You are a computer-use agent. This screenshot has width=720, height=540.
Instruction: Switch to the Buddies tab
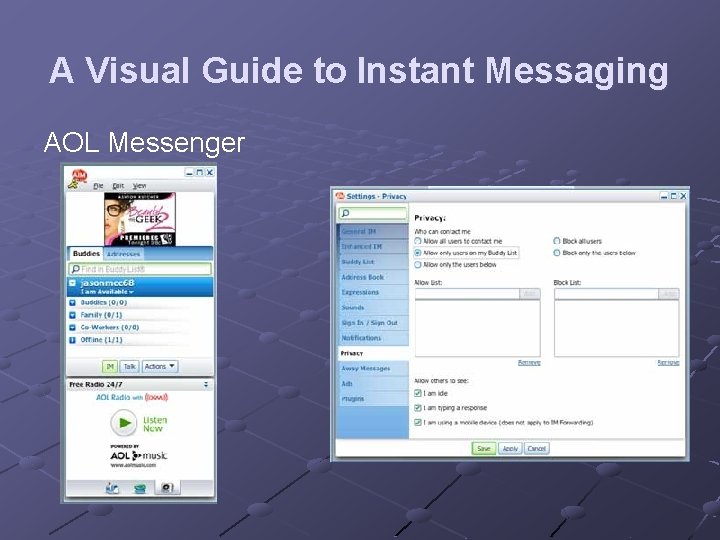[x=86, y=253]
